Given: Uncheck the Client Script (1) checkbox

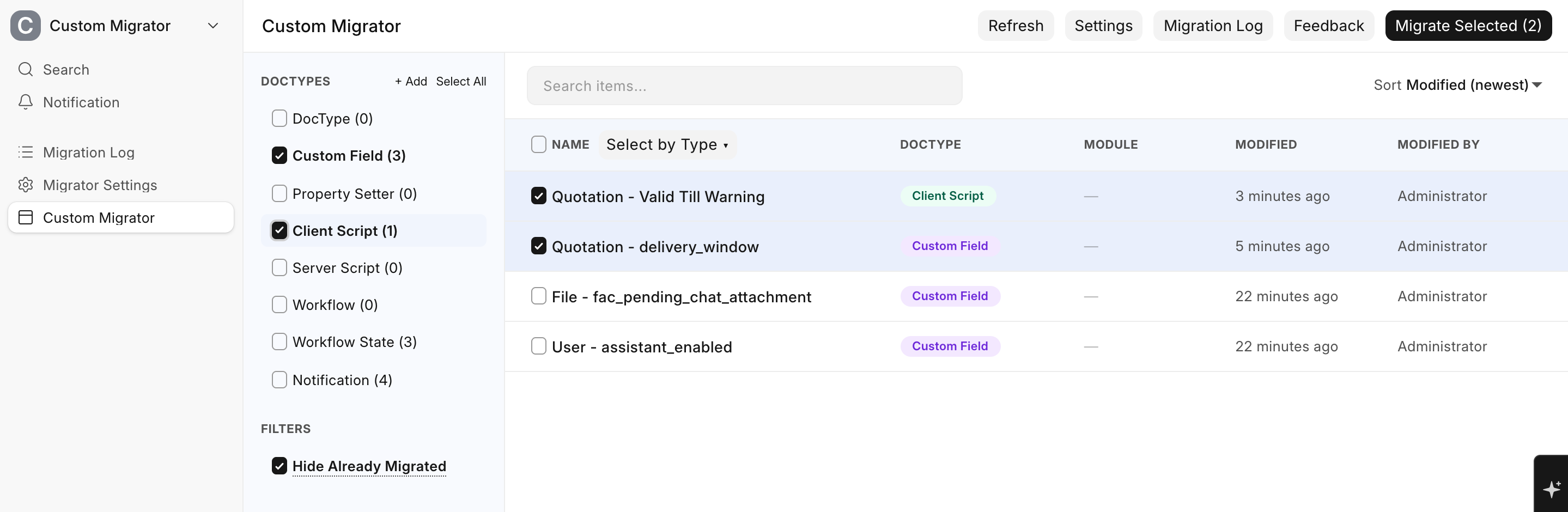Looking at the screenshot, I should coord(279,231).
